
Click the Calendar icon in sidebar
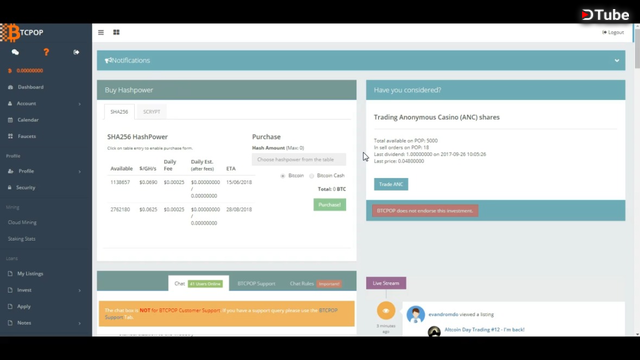tap(10, 120)
